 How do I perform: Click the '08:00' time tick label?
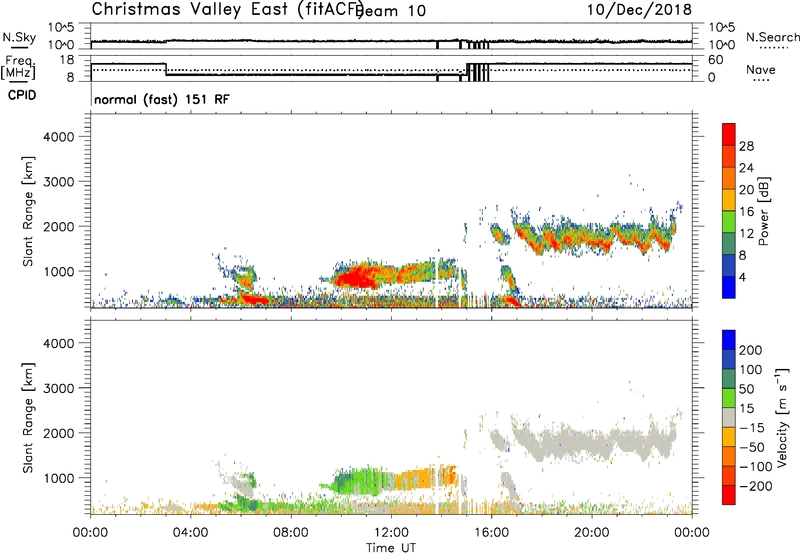pos(291,533)
